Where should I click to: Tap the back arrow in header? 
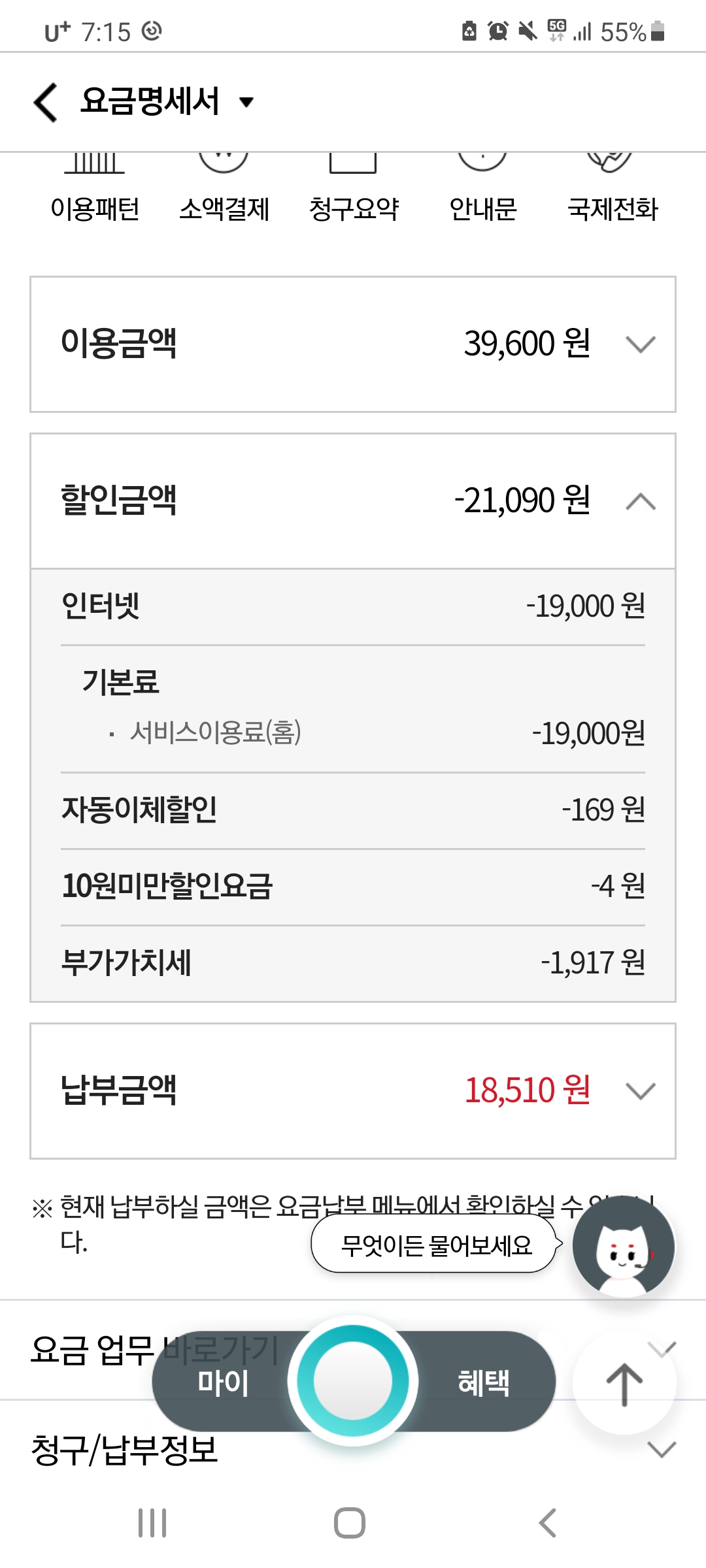pyautogui.click(x=46, y=102)
